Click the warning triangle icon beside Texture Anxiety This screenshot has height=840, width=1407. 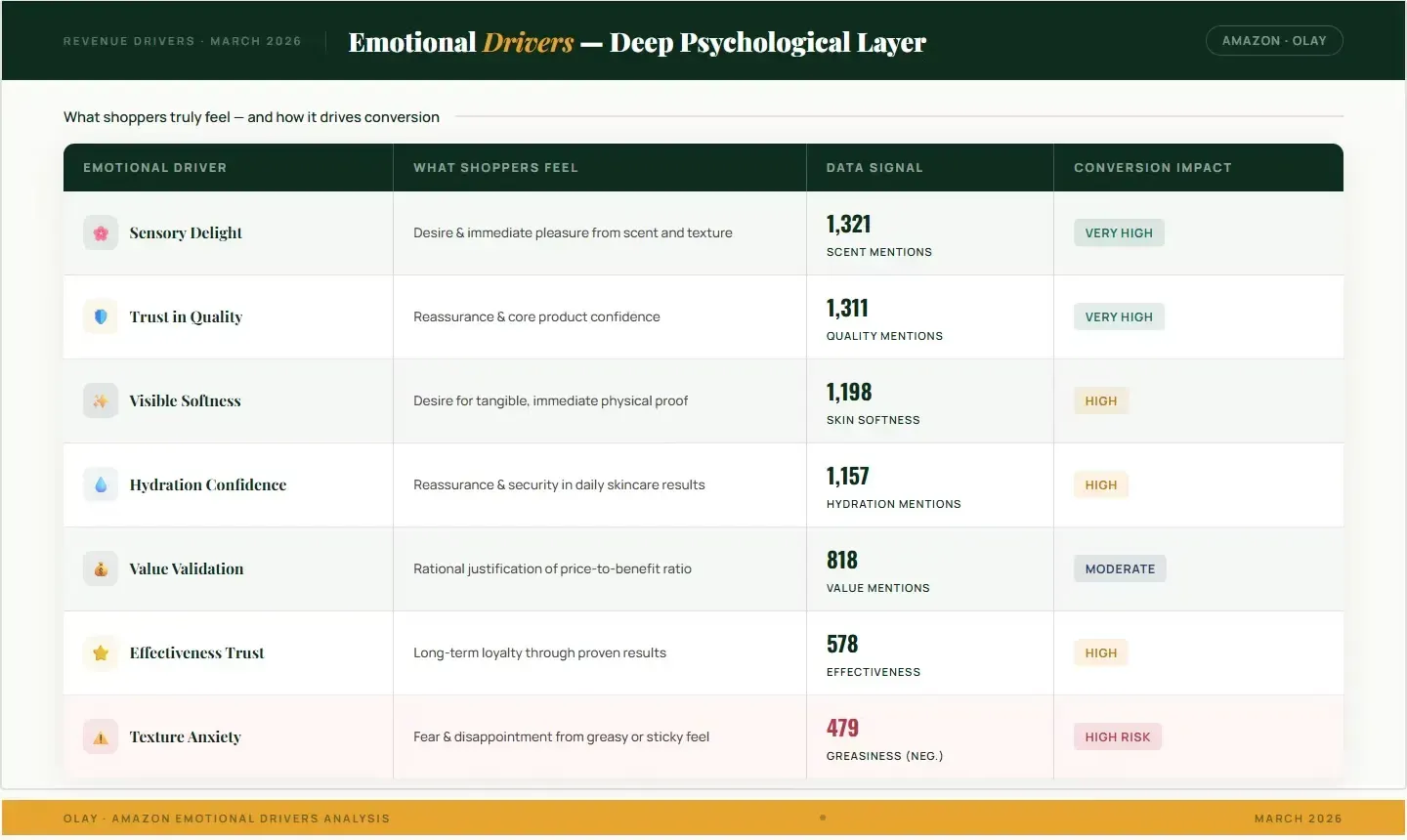tap(101, 737)
